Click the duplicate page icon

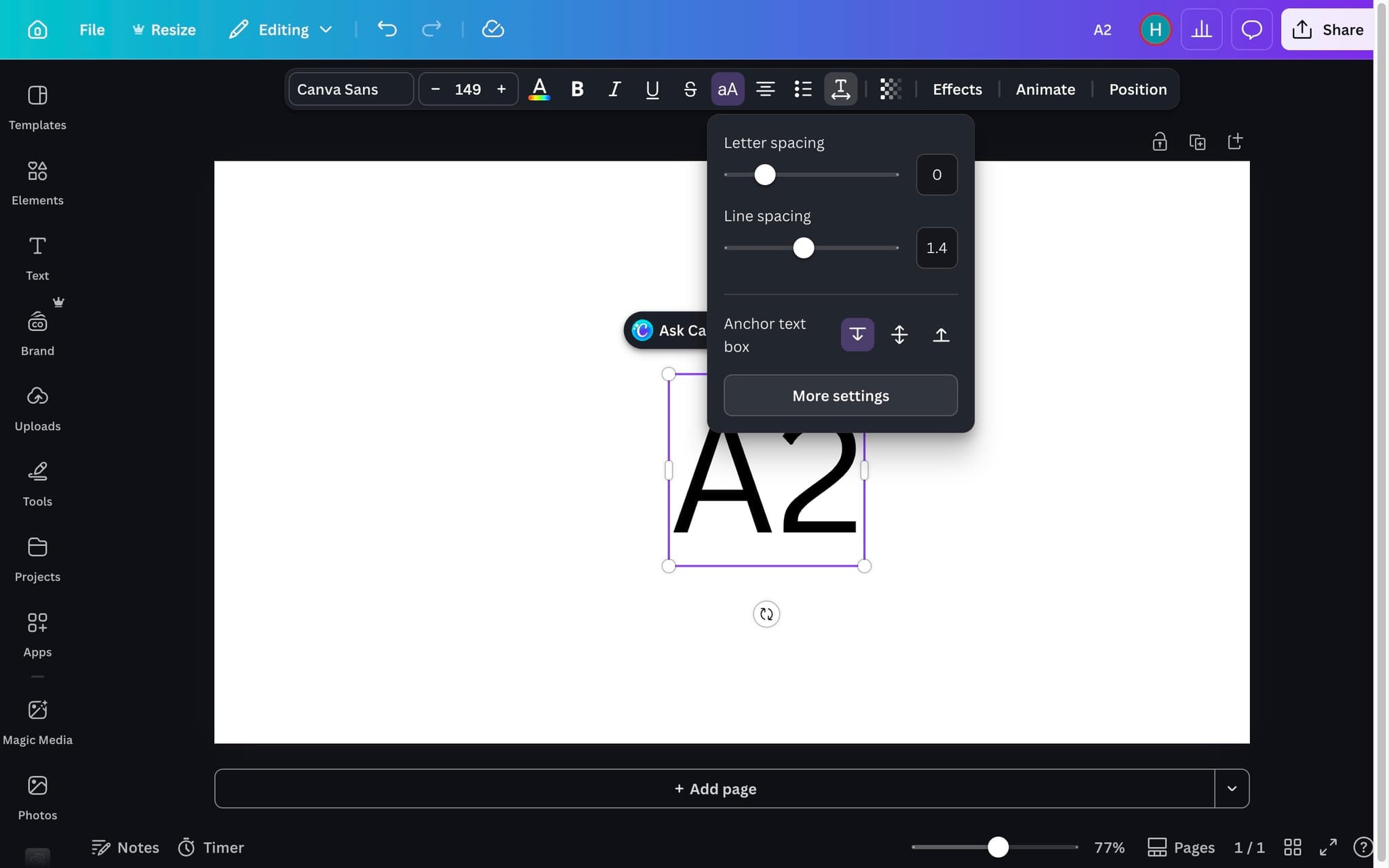1197,142
